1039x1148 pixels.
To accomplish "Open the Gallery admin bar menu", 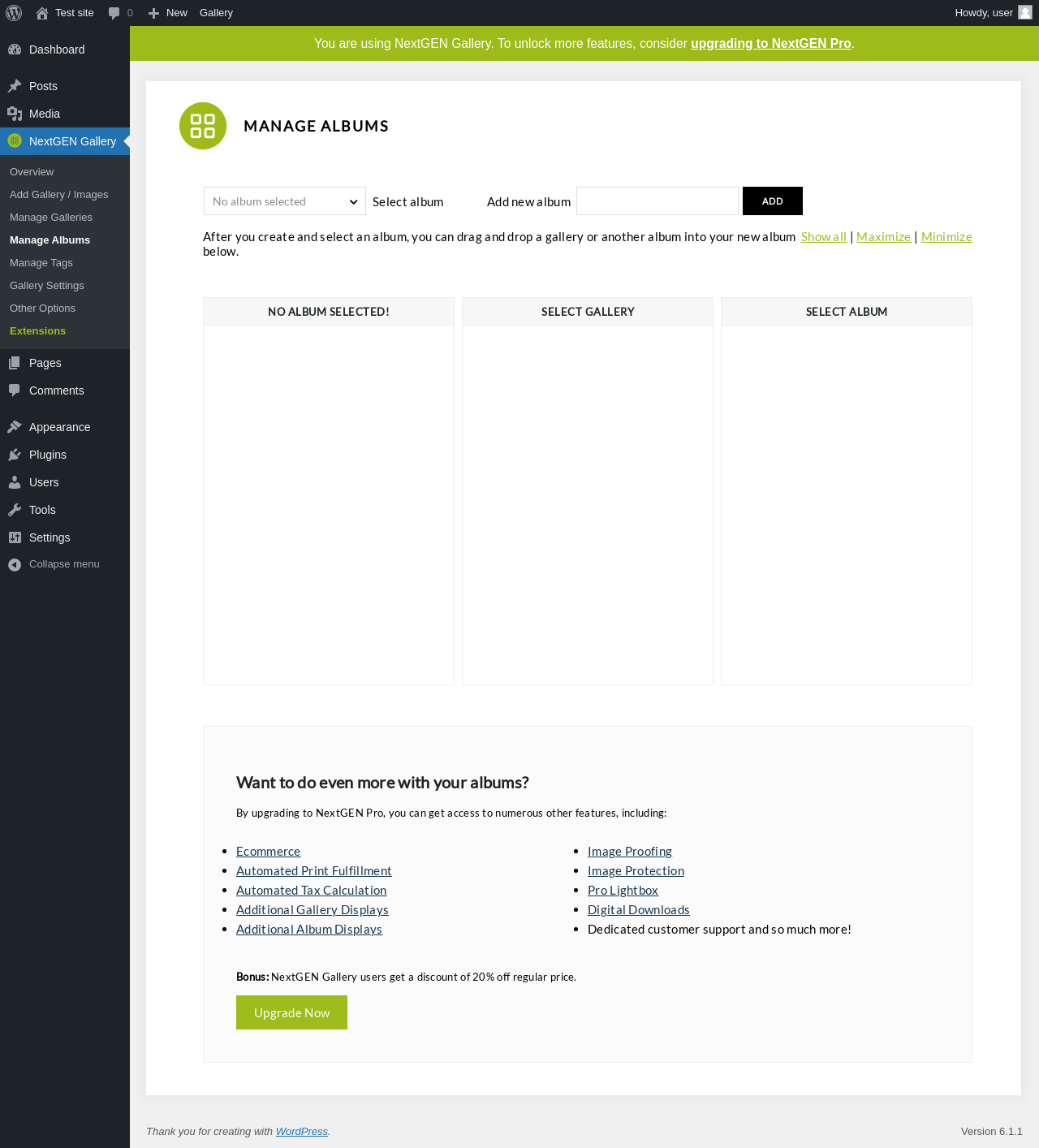I will pos(216,13).
